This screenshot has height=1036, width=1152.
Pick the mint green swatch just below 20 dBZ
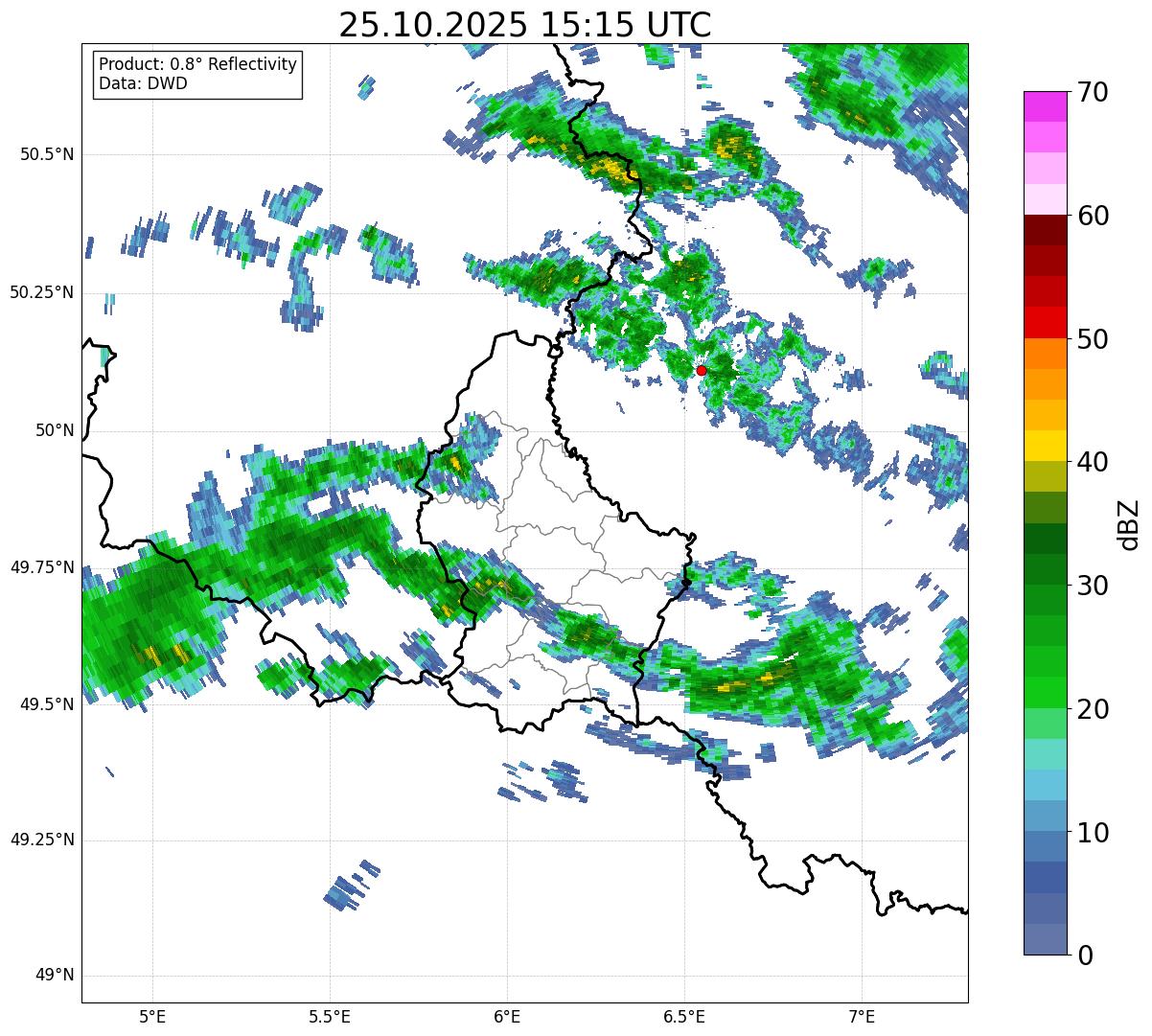tap(1045, 724)
